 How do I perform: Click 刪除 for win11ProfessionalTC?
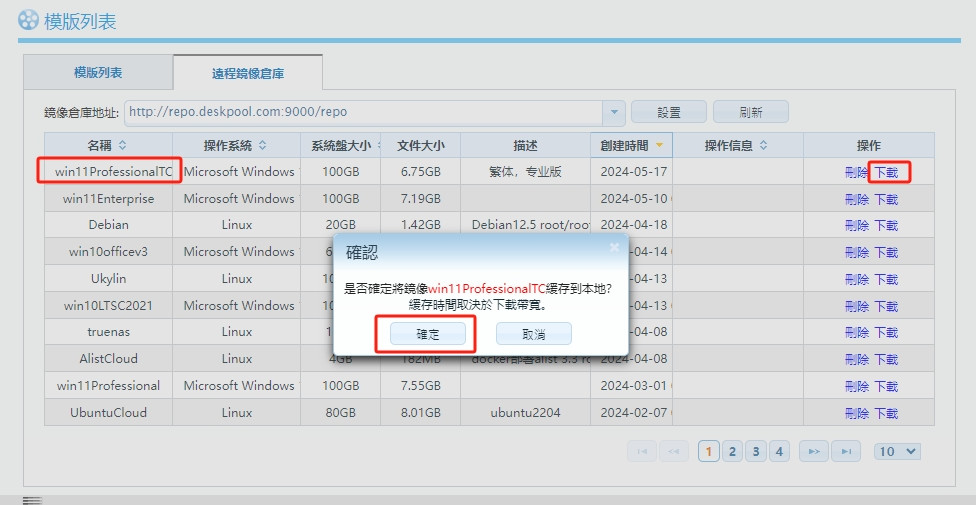coord(856,172)
